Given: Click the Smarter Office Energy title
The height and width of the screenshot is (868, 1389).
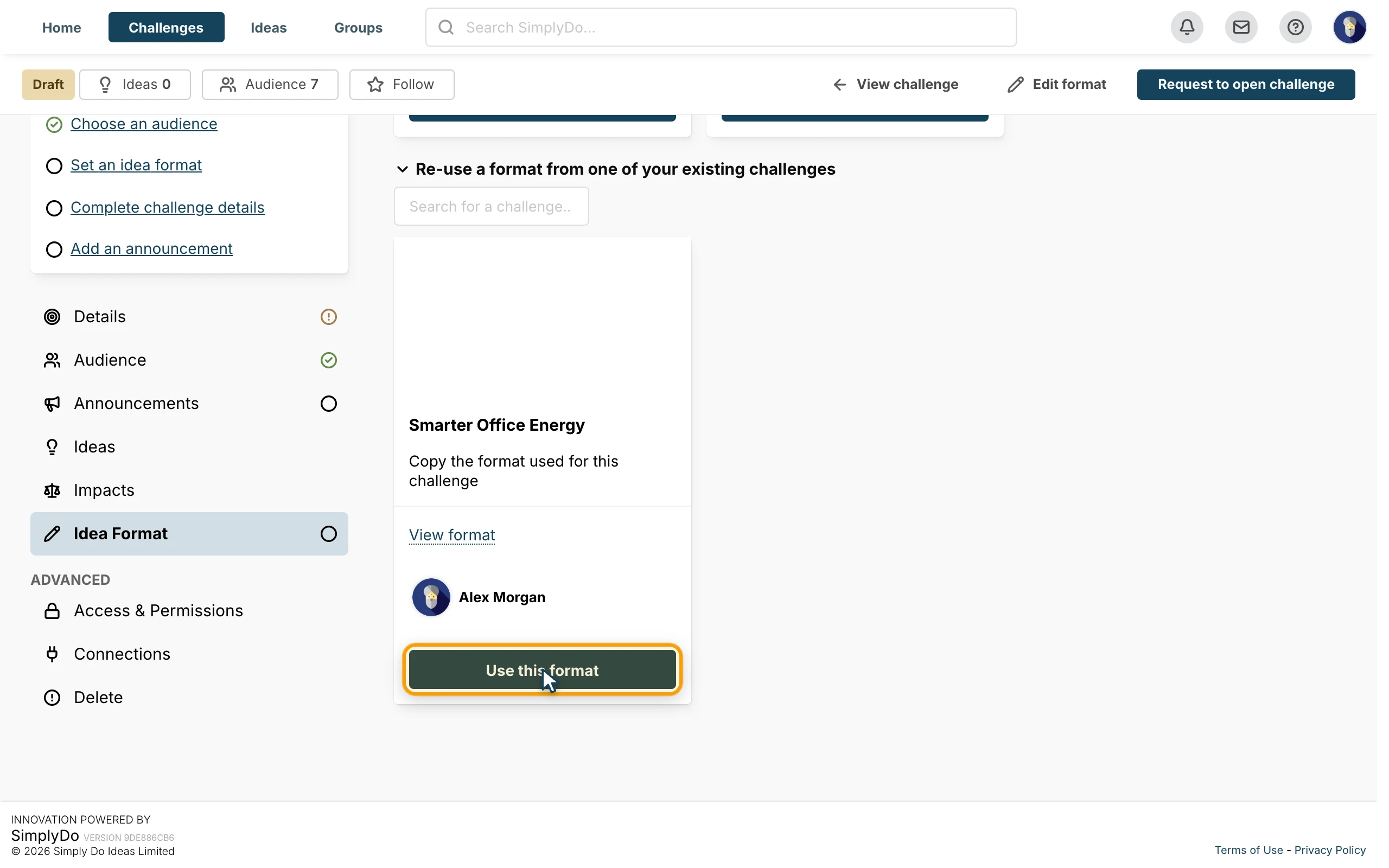Looking at the screenshot, I should coord(496,425).
